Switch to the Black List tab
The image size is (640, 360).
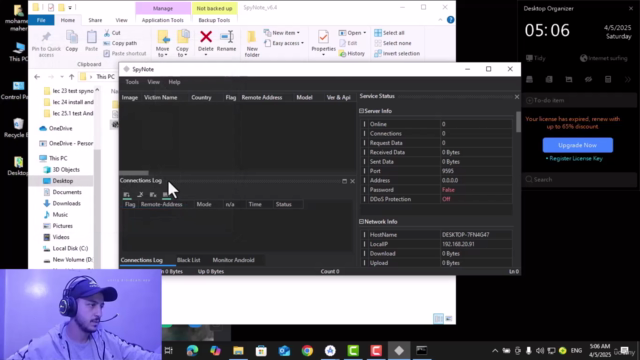click(x=189, y=260)
